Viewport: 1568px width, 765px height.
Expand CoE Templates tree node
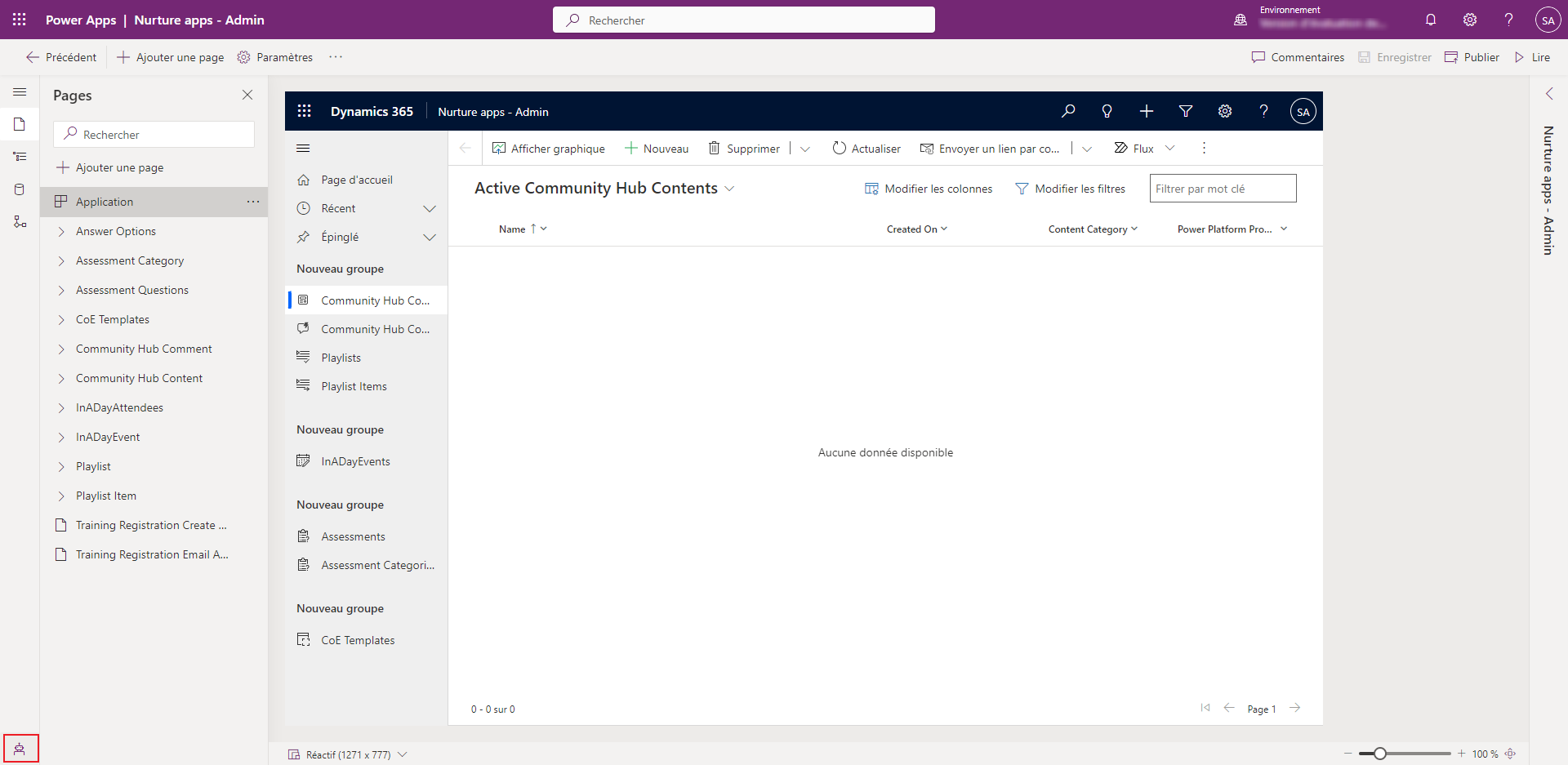(61, 320)
